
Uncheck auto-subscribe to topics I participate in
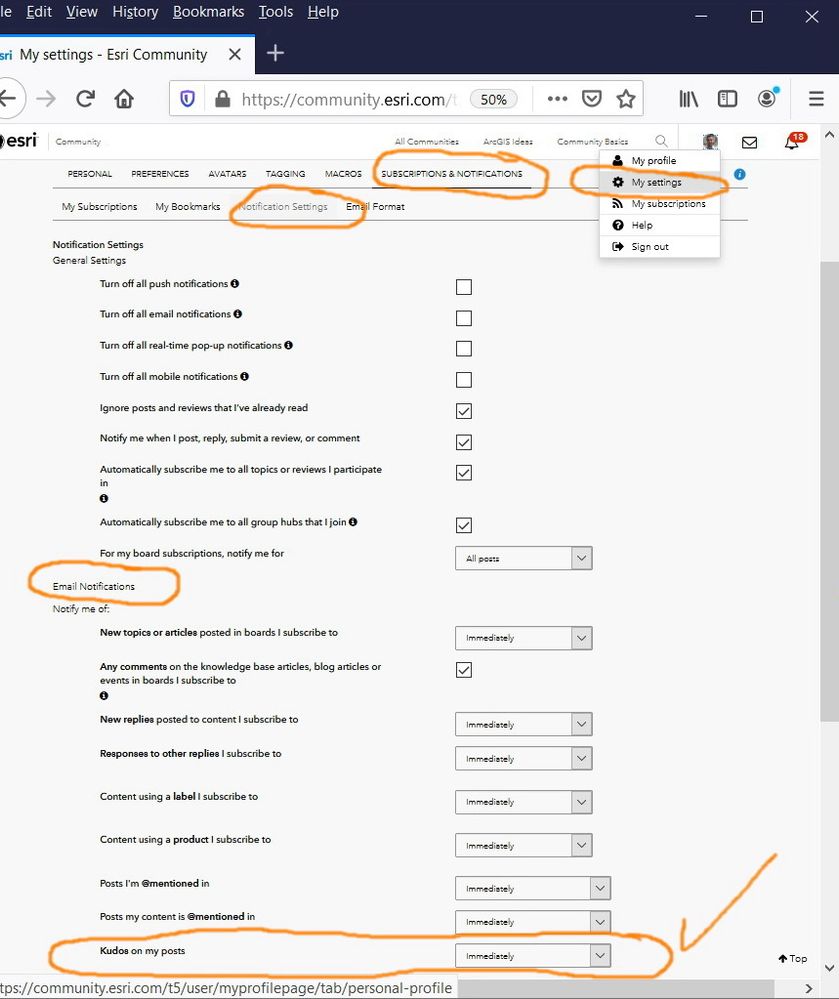pos(464,473)
